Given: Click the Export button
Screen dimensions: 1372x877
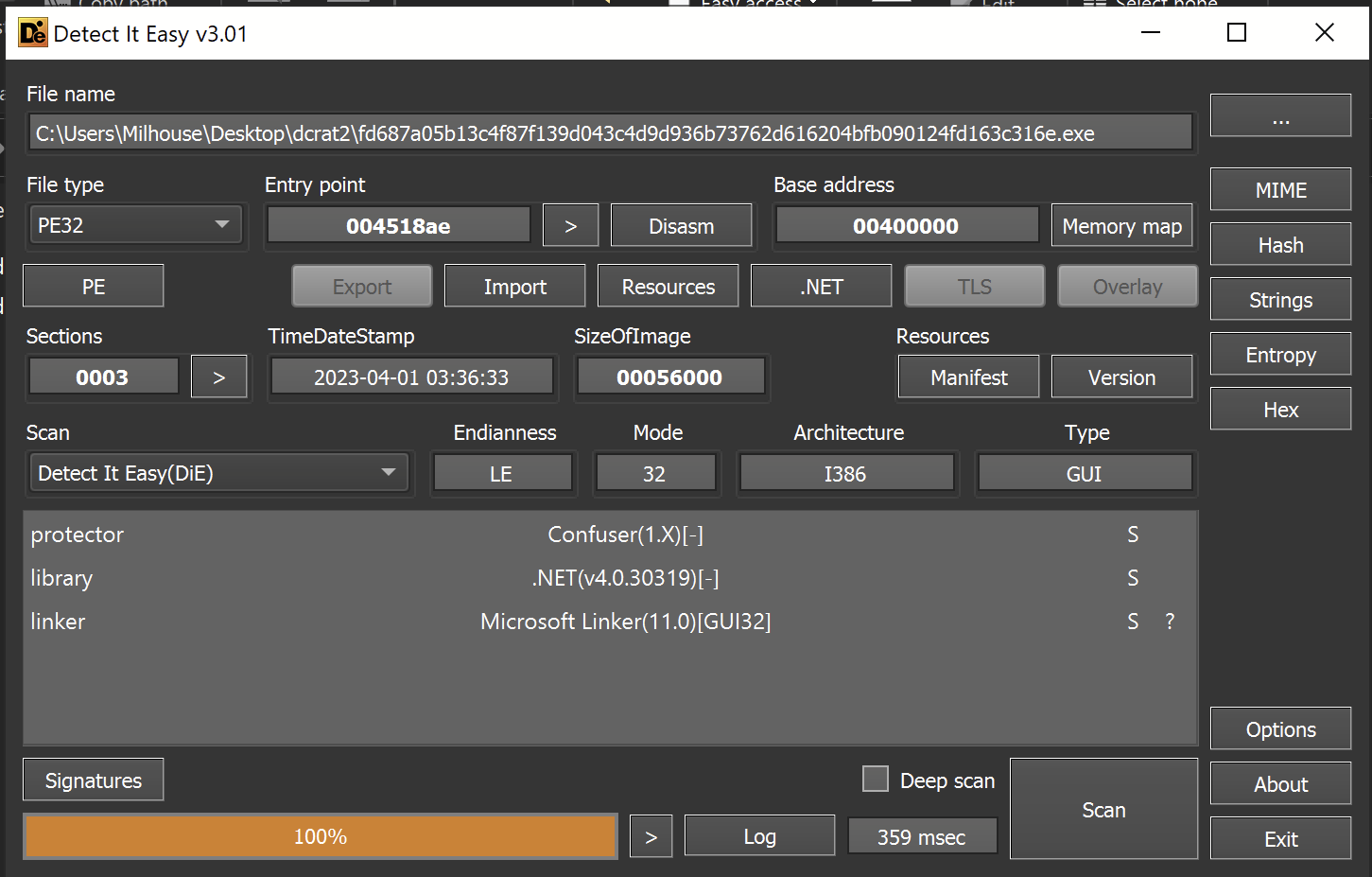Looking at the screenshot, I should [362, 287].
